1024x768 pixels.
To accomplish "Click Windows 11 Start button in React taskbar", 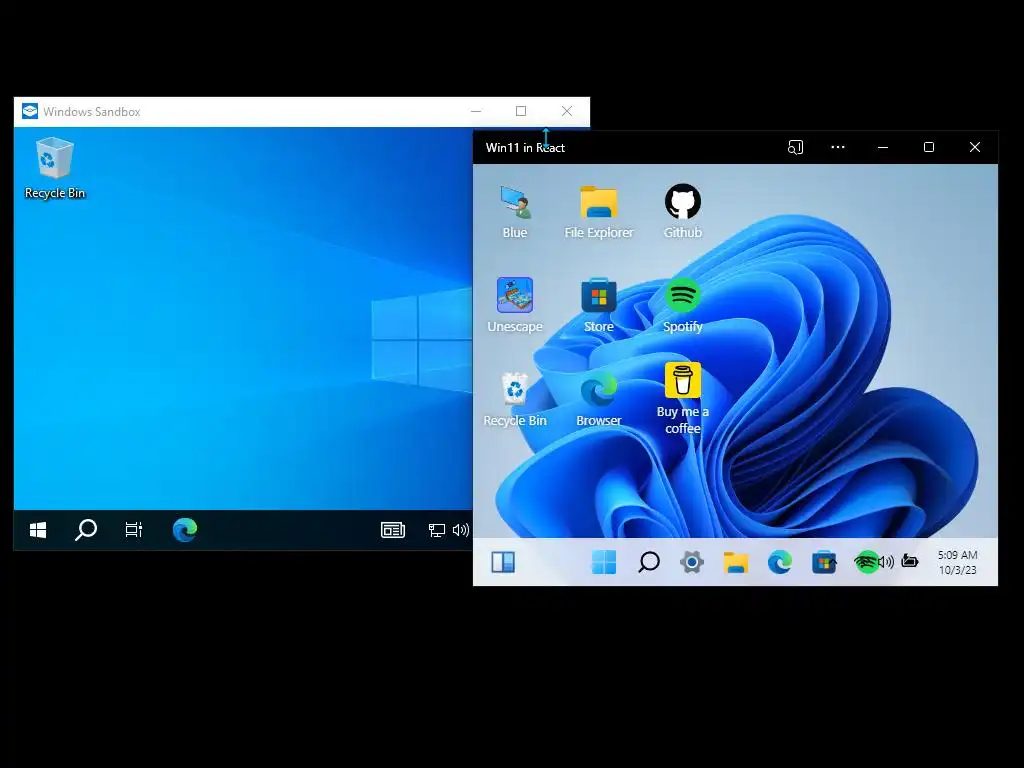I will coord(603,562).
